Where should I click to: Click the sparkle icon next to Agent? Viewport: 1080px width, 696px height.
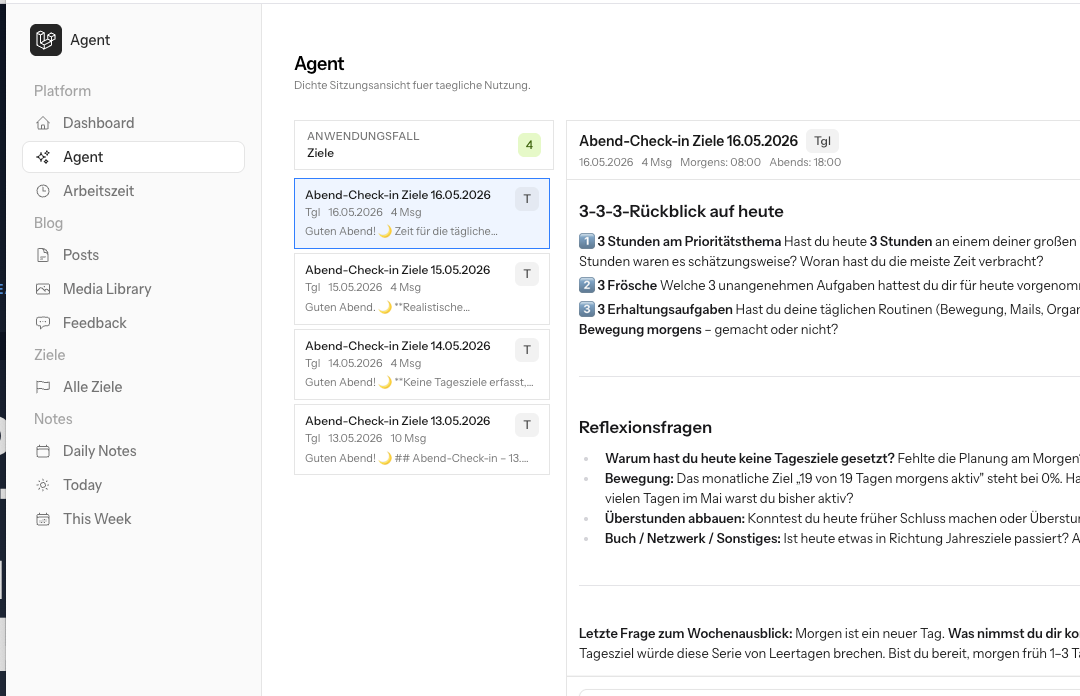[x=43, y=157]
